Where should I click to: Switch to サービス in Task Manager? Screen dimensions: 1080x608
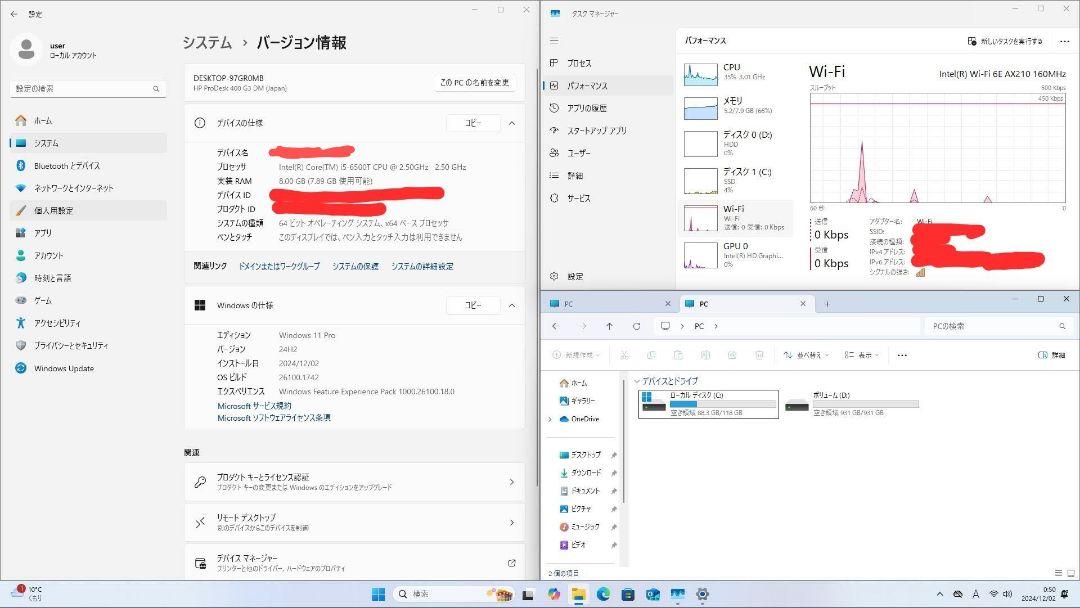(x=608, y=198)
